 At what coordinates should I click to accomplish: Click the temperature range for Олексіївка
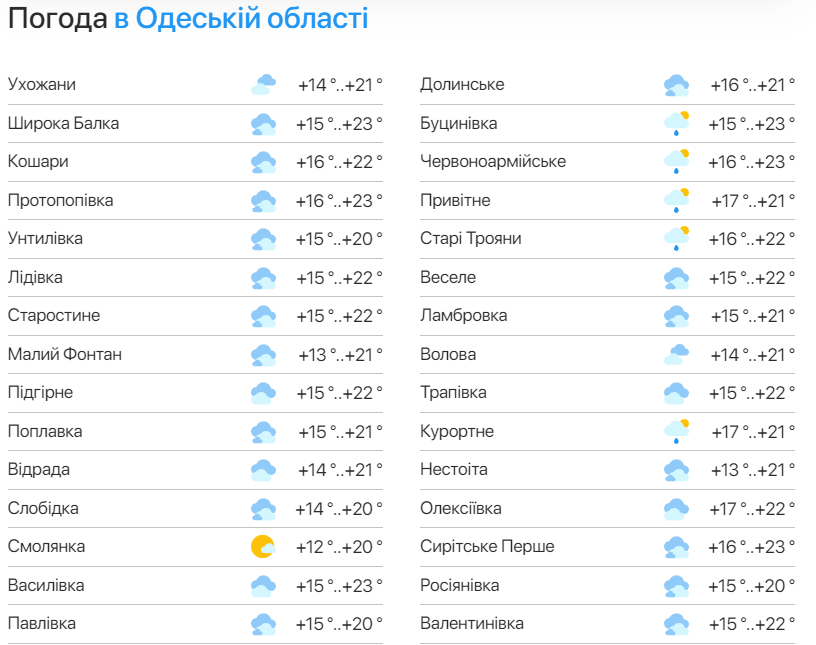point(752,509)
